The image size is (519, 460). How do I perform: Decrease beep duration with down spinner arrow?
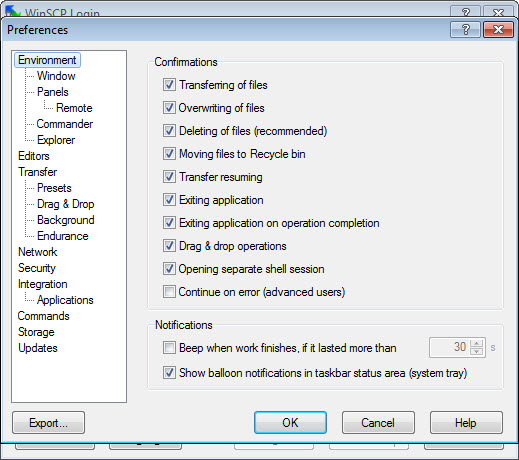[x=477, y=351]
